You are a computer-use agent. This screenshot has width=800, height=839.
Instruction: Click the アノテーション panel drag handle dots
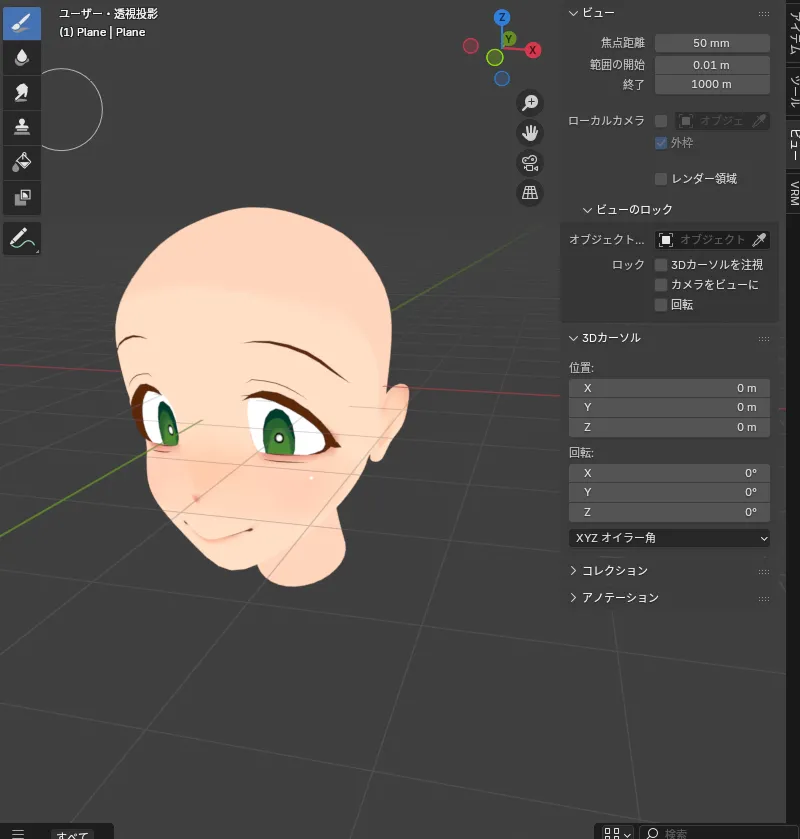[764, 599]
